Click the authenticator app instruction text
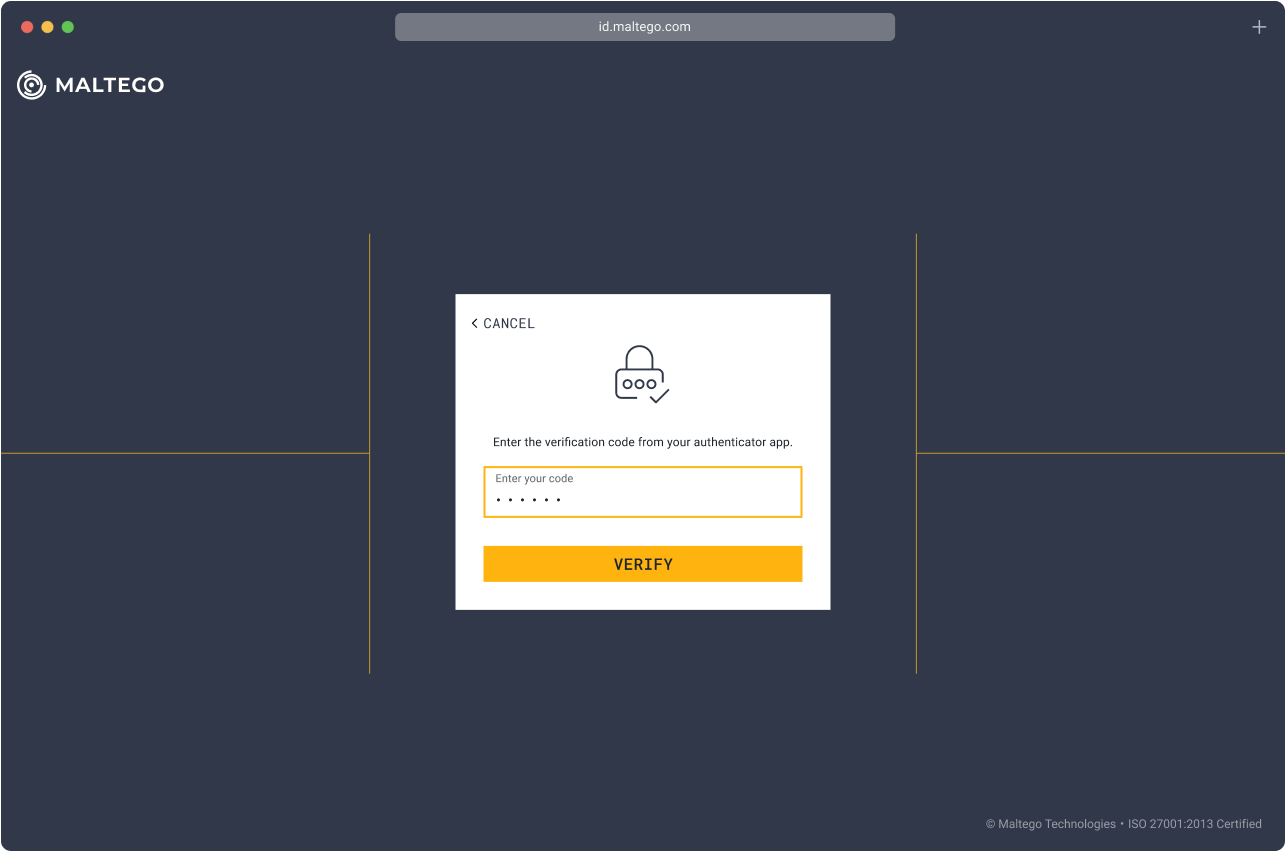This screenshot has height=851, width=1285. pyautogui.click(x=642, y=442)
